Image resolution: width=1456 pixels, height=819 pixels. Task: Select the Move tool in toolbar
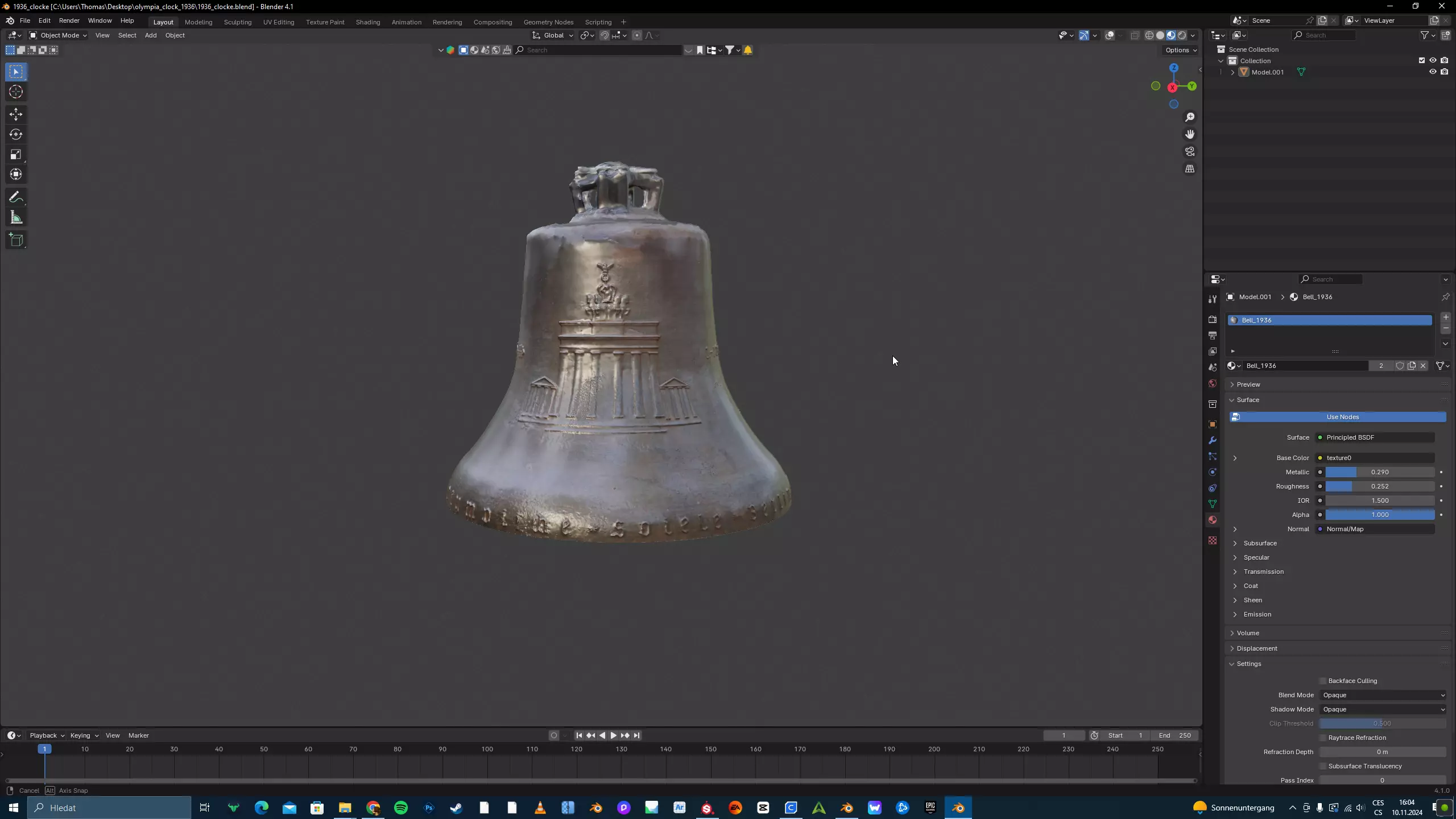(x=15, y=114)
